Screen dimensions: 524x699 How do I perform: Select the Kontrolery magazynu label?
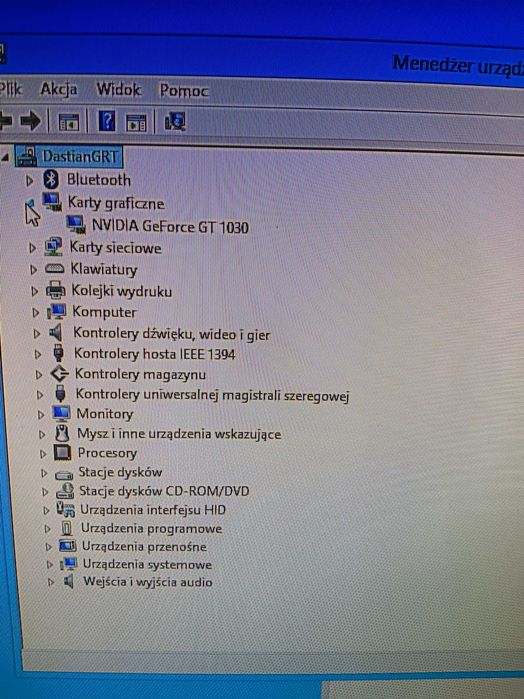140,374
